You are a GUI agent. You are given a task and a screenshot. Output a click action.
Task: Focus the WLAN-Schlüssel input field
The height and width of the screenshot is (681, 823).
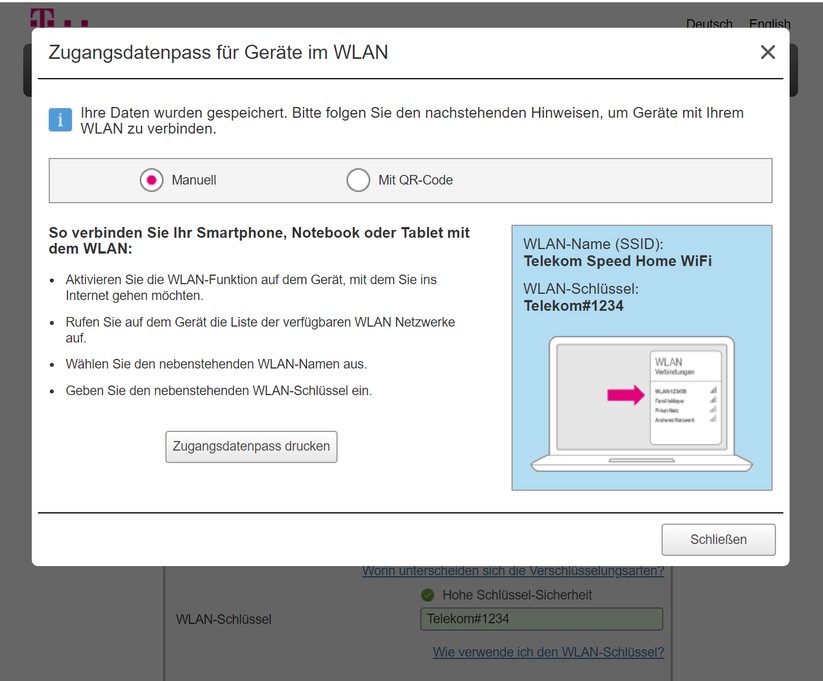[x=541, y=619]
